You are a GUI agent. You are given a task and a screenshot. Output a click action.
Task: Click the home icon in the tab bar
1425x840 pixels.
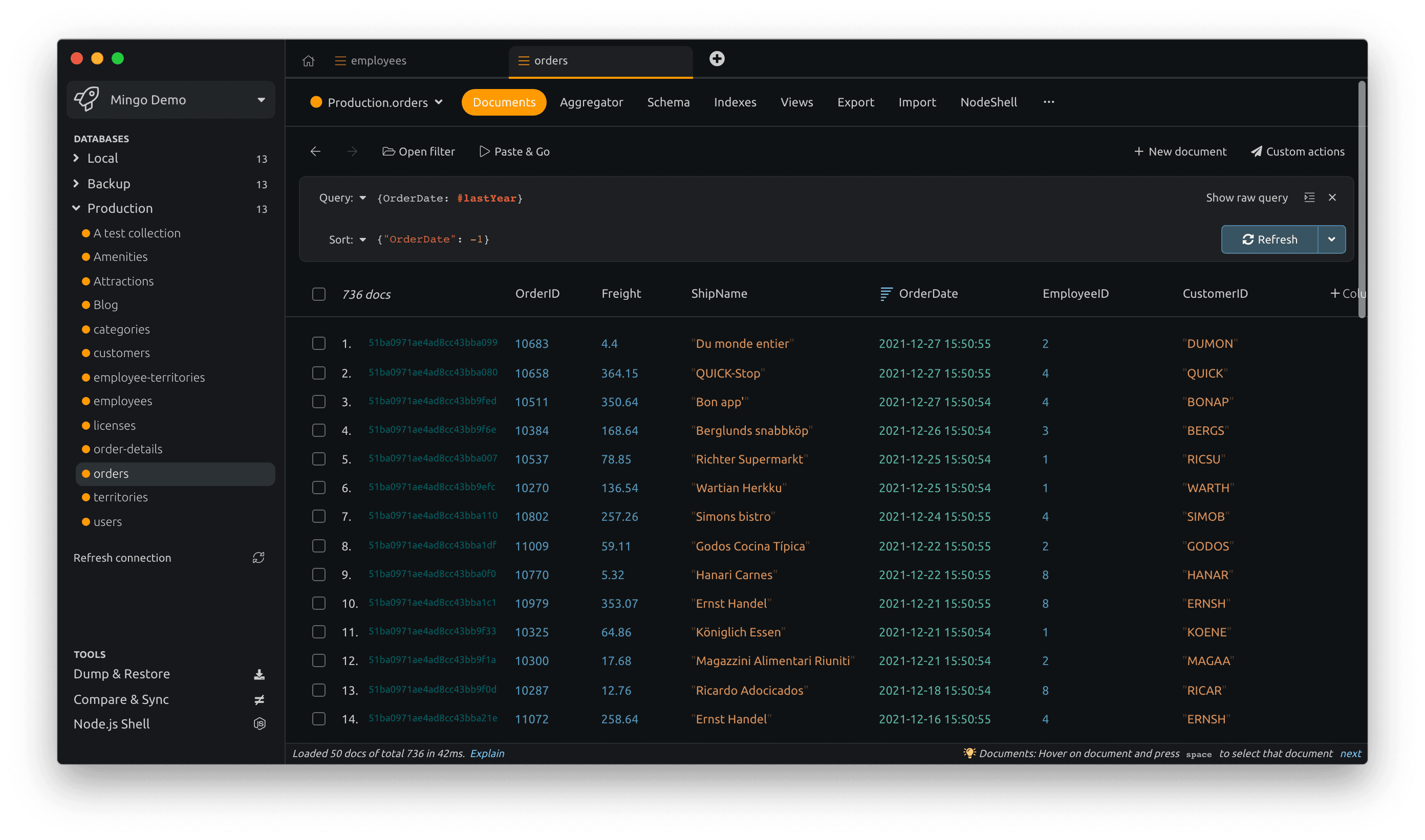click(x=309, y=60)
